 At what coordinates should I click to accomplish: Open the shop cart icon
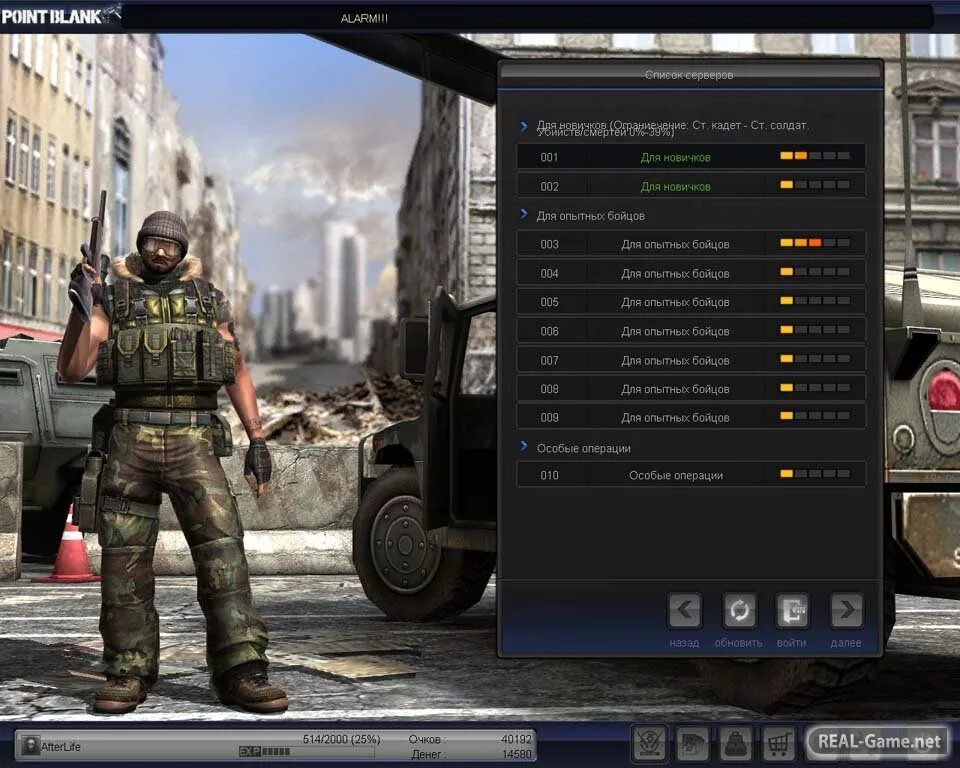(x=778, y=744)
